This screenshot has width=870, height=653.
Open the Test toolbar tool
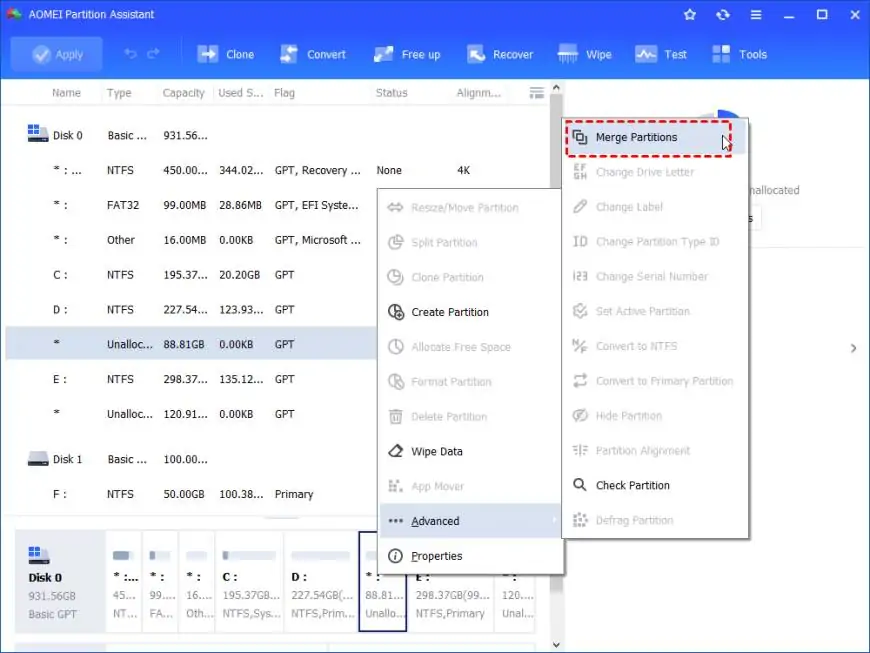(661, 54)
